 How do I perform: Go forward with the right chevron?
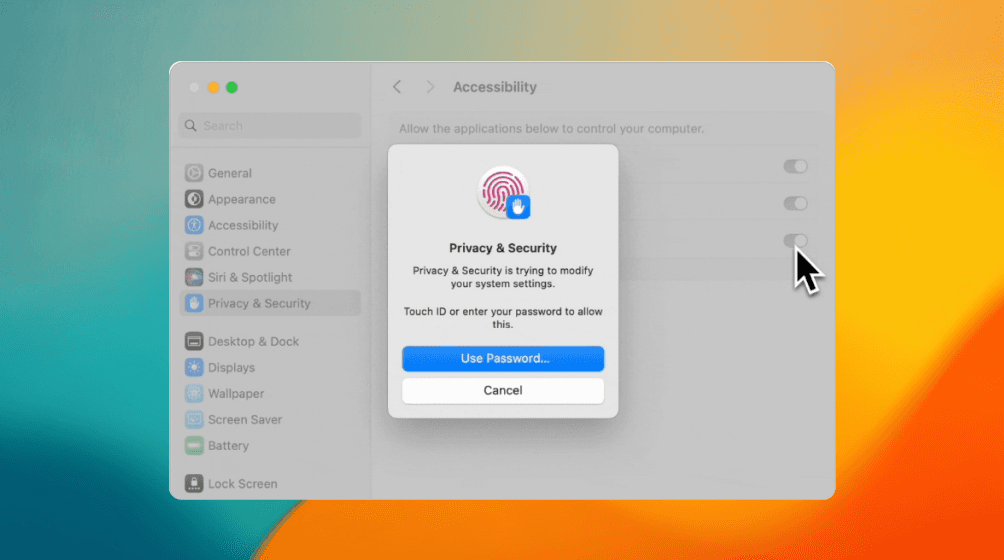[x=430, y=87]
